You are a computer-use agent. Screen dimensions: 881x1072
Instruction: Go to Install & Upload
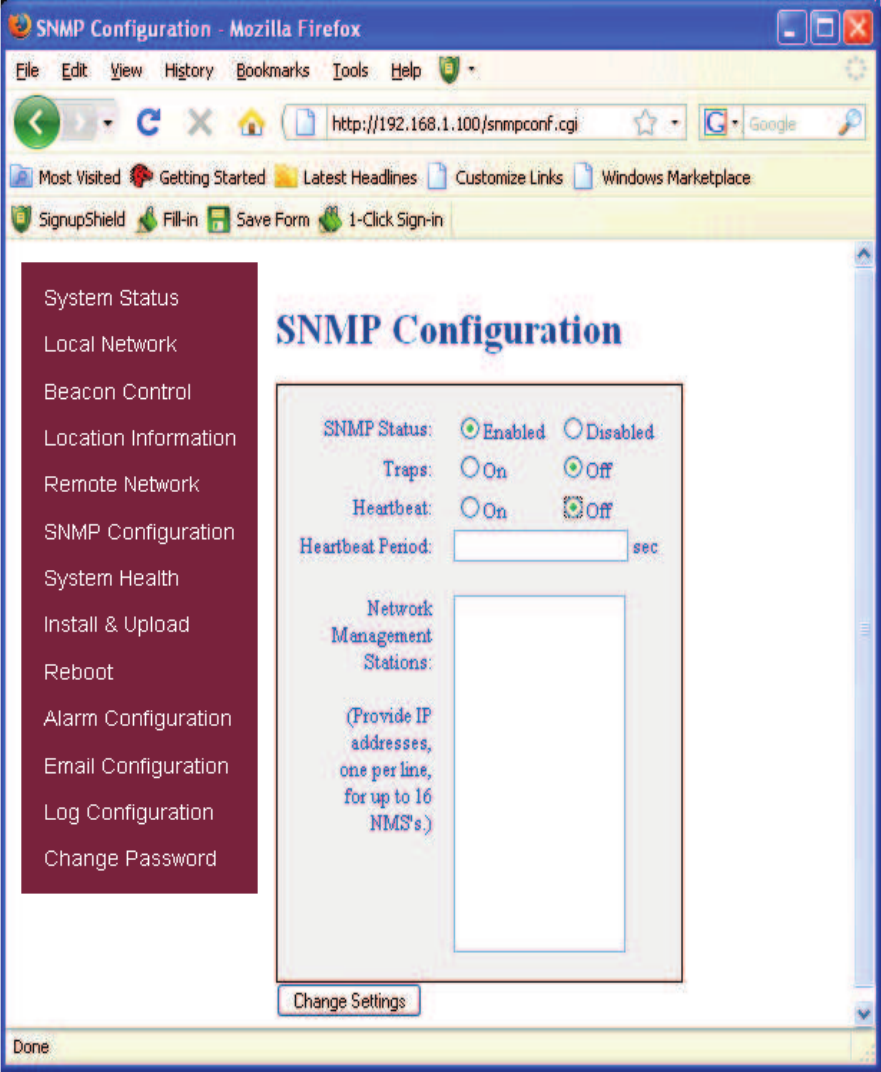(117, 624)
